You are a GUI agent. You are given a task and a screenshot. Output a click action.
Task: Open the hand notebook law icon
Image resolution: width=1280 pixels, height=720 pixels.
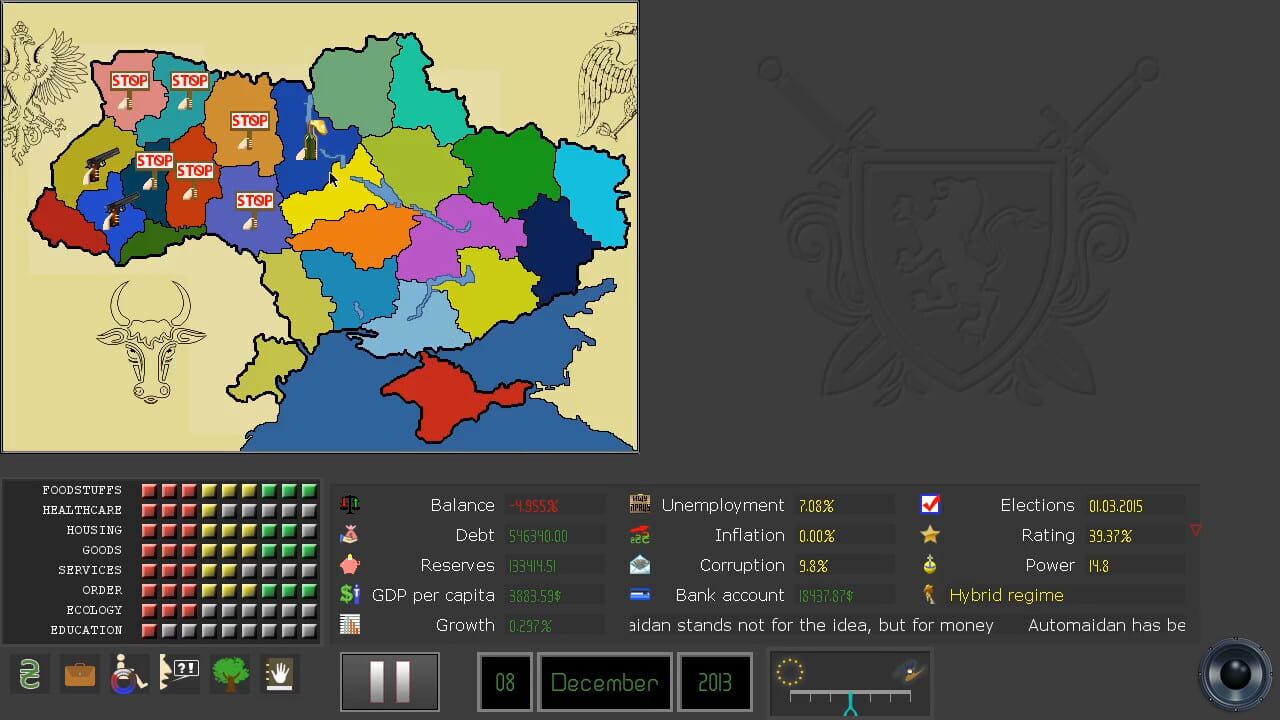pos(280,674)
